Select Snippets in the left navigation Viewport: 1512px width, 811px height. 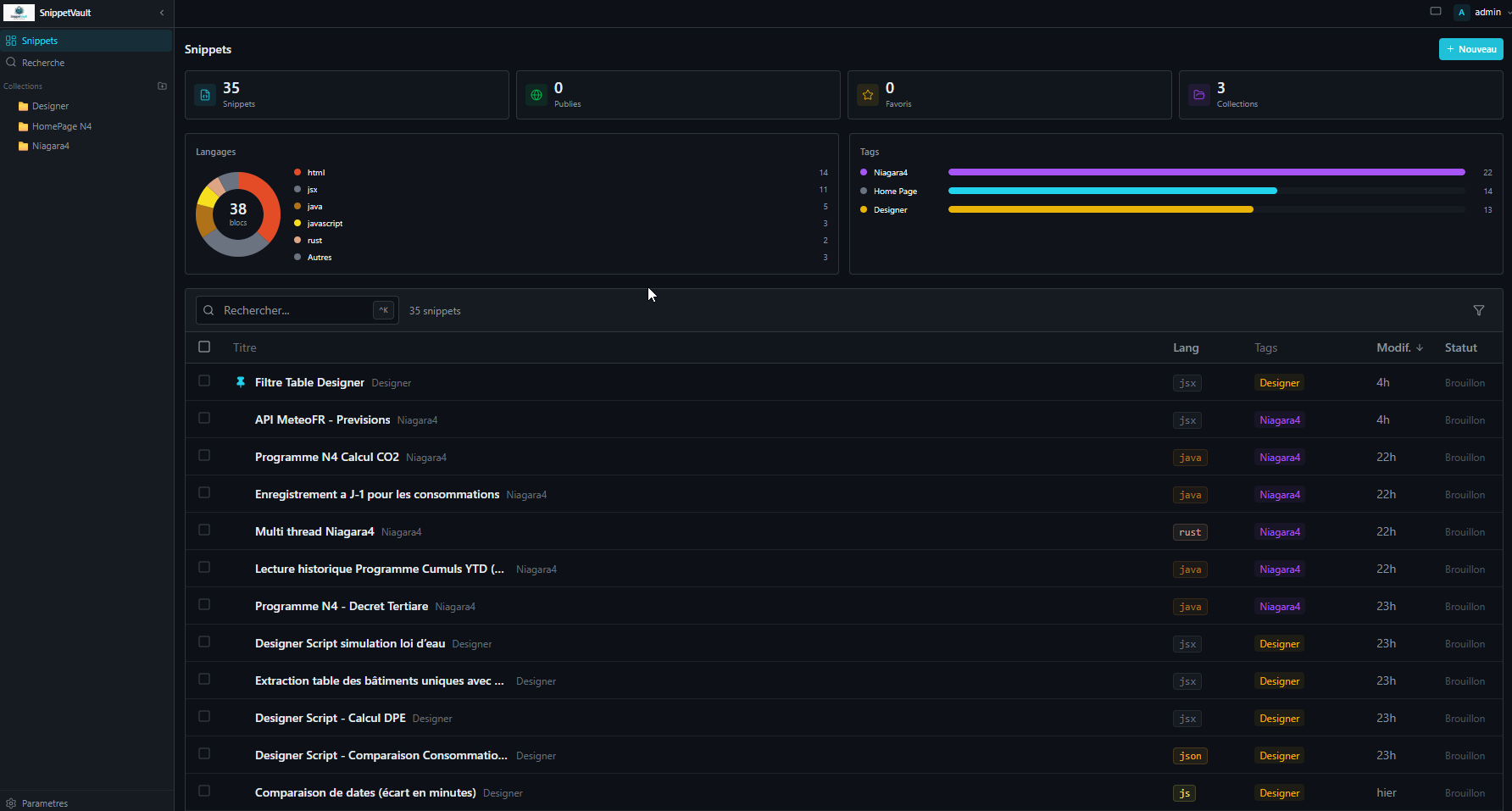pyautogui.click(x=39, y=40)
